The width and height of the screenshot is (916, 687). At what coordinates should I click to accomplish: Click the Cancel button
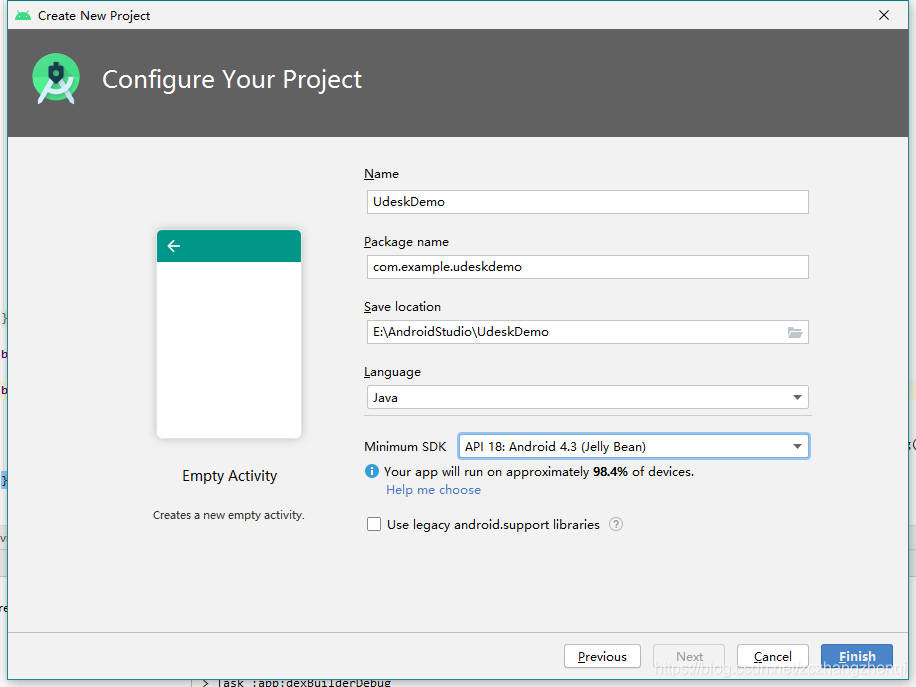tap(772, 656)
